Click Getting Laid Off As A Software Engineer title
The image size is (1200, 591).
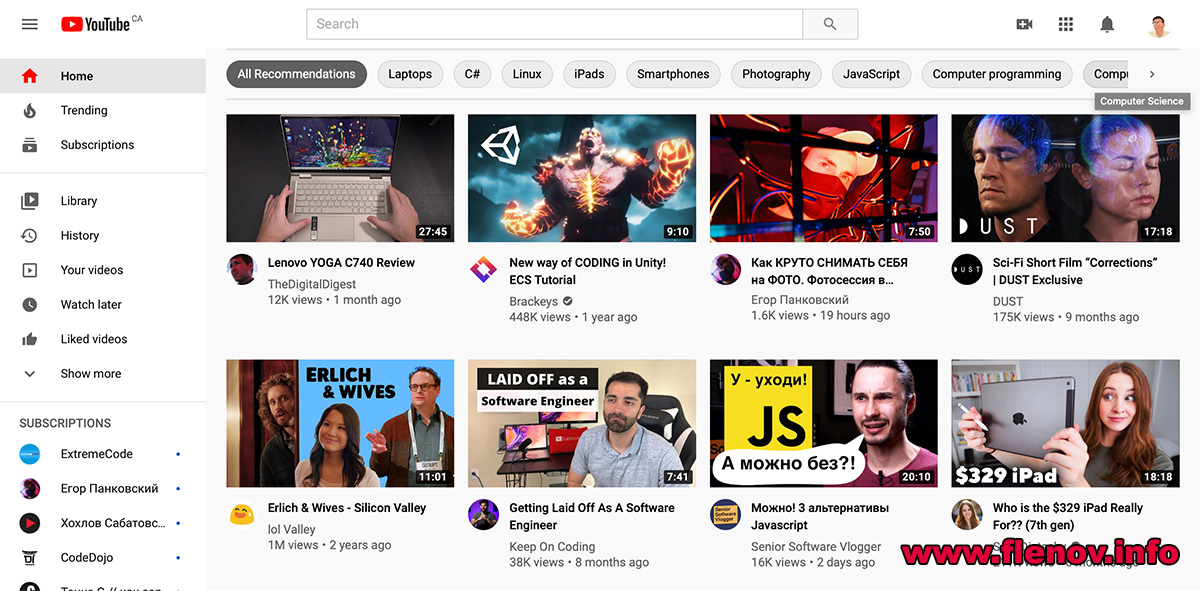point(592,516)
